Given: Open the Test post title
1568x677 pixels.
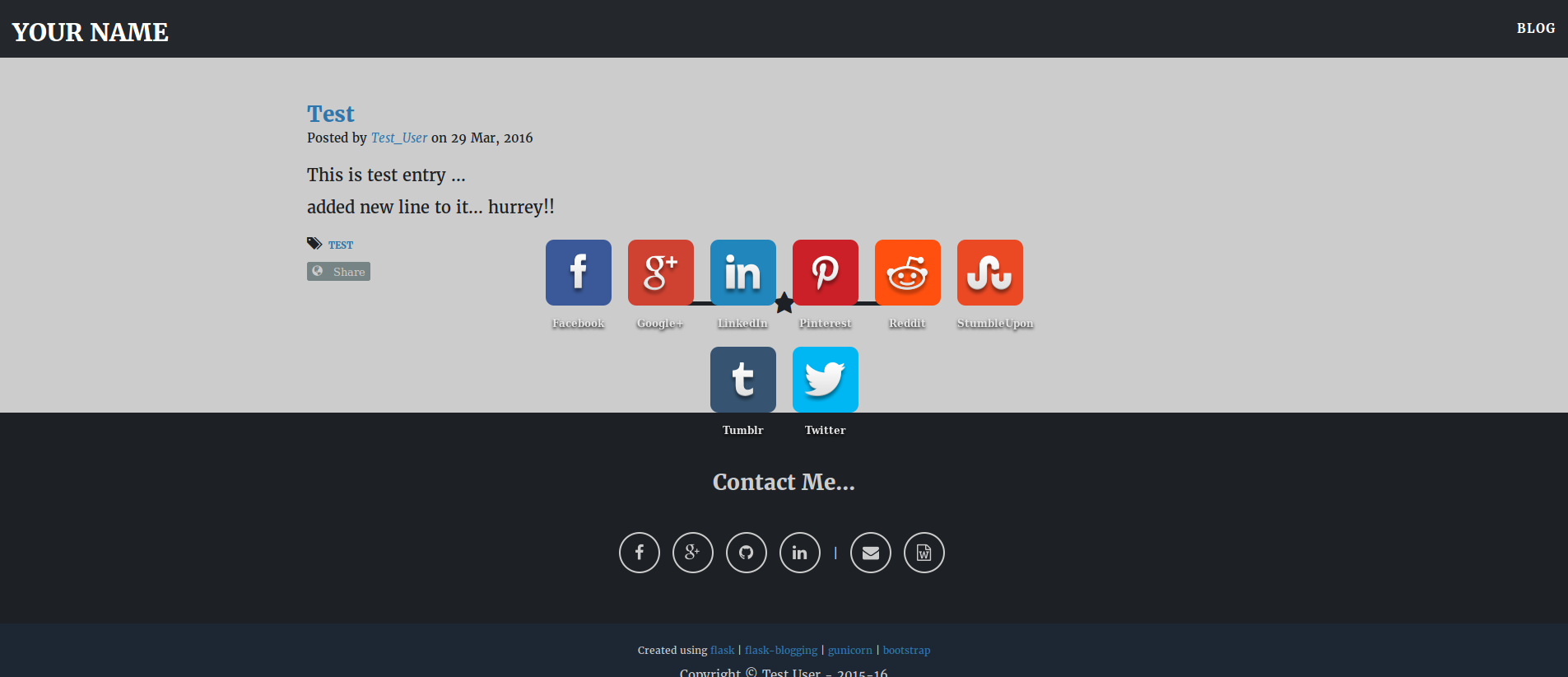Looking at the screenshot, I should coord(331,114).
